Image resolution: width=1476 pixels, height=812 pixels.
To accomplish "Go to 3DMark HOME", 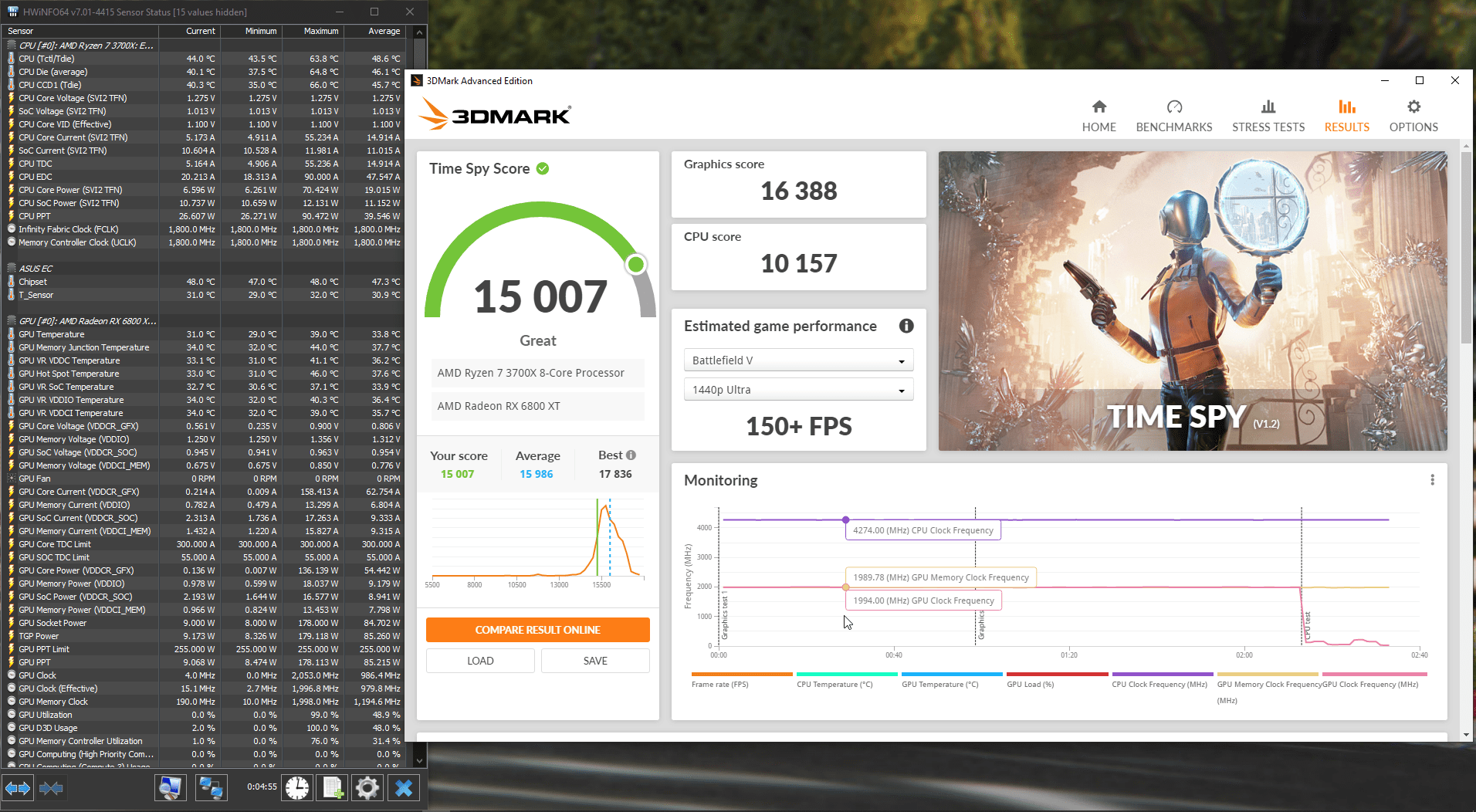I will click(1099, 117).
